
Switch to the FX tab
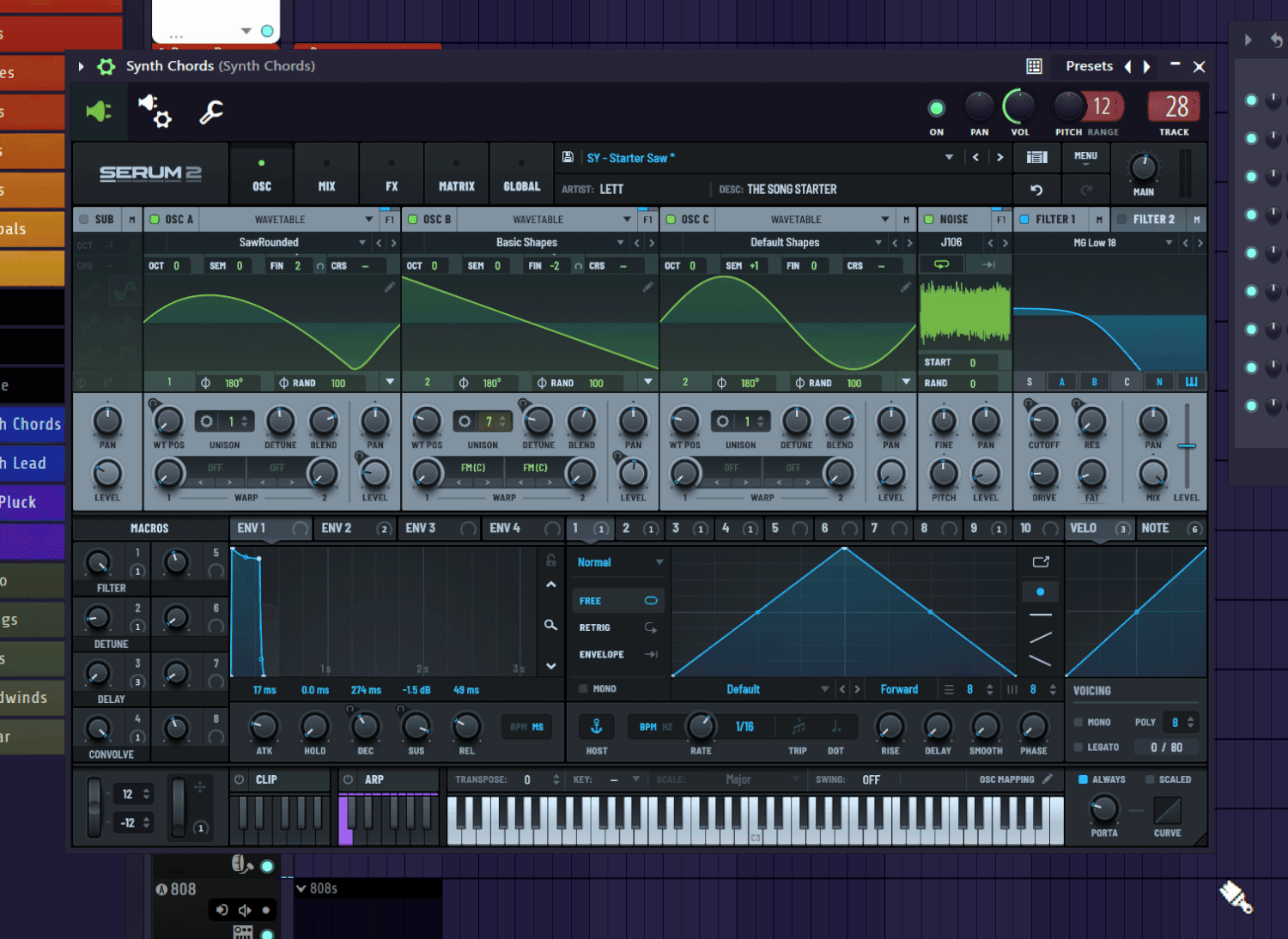point(392,173)
